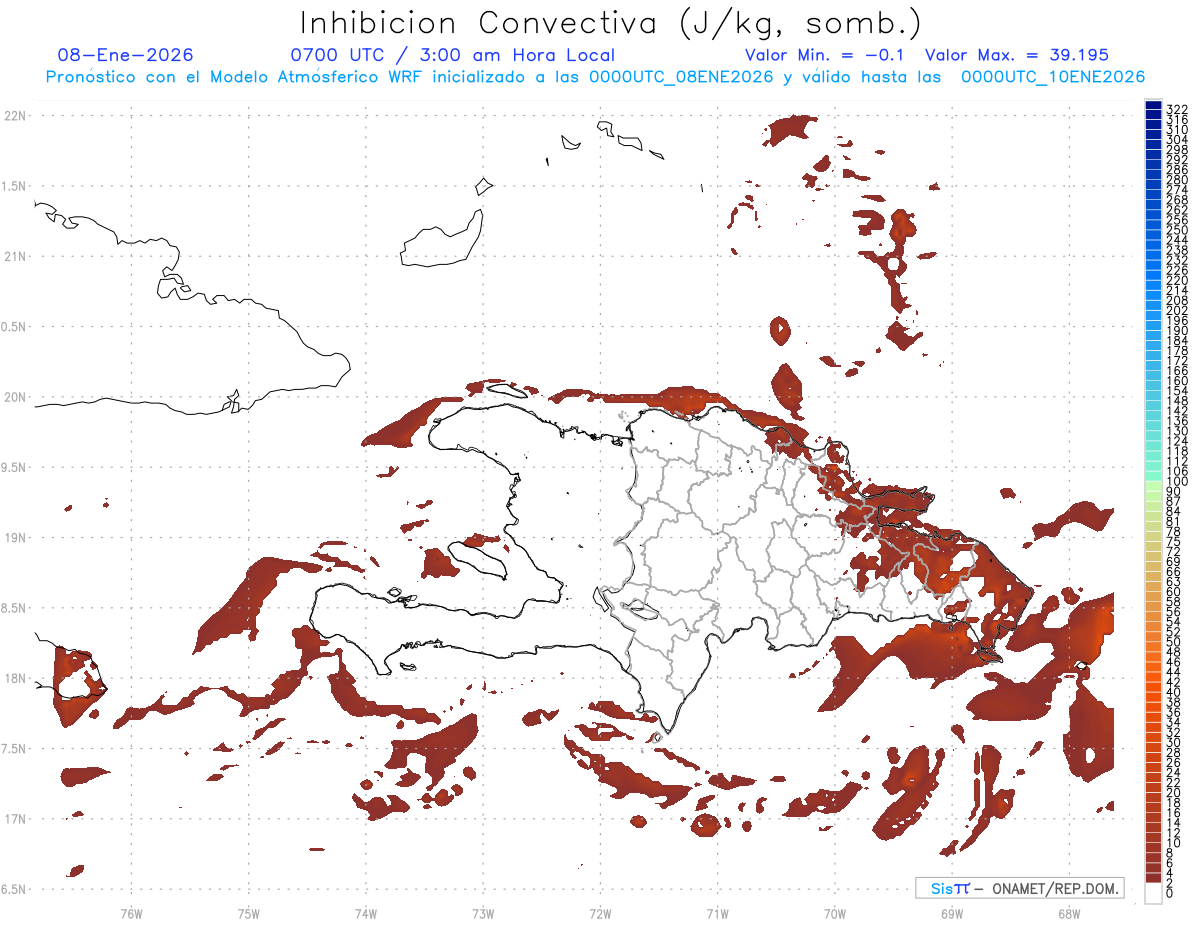1200x927 pixels.
Task: Click the "68W" longitude label
Action: pos(1069,913)
